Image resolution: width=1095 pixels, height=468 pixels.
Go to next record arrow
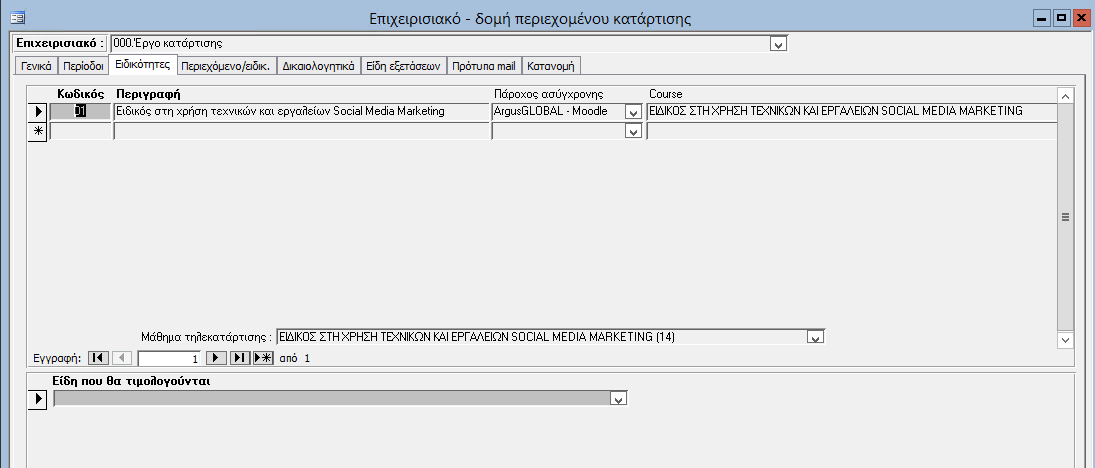pyautogui.click(x=216, y=358)
